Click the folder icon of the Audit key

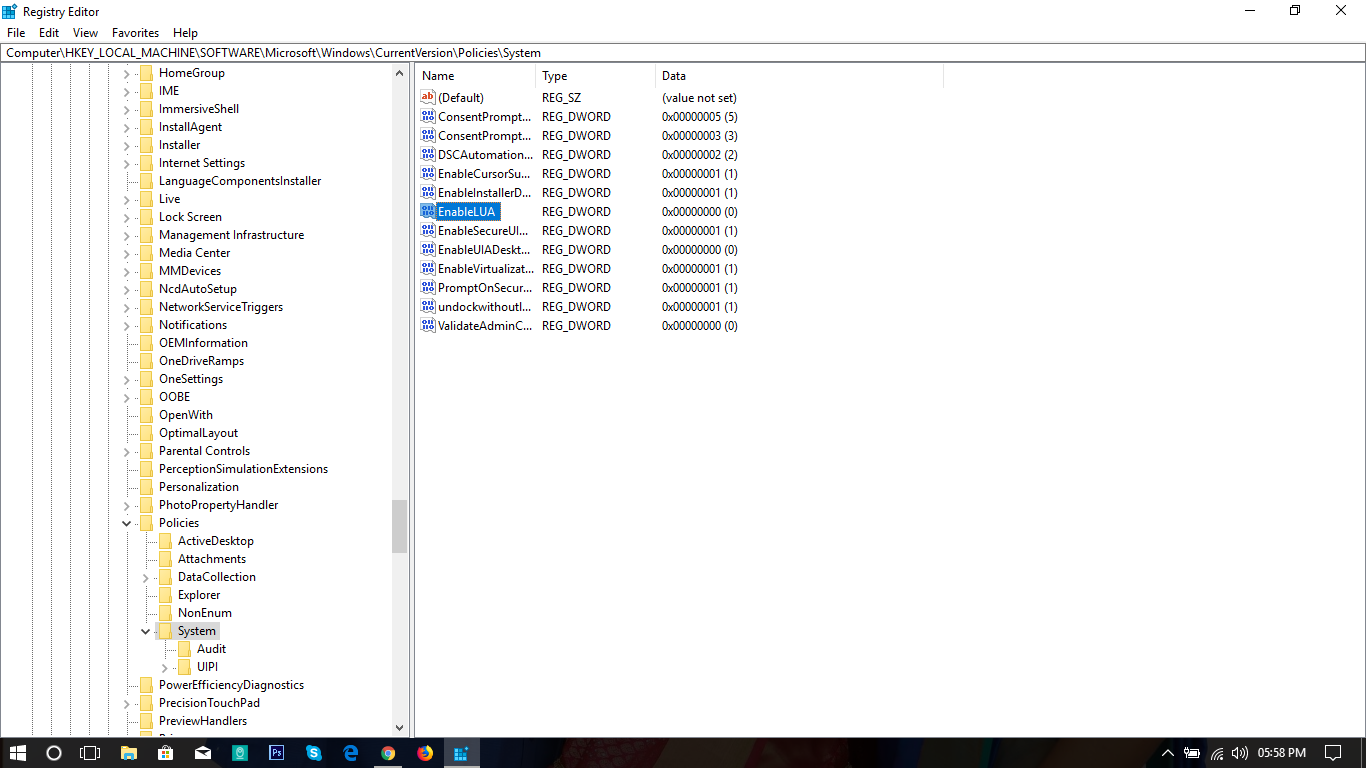pos(184,649)
